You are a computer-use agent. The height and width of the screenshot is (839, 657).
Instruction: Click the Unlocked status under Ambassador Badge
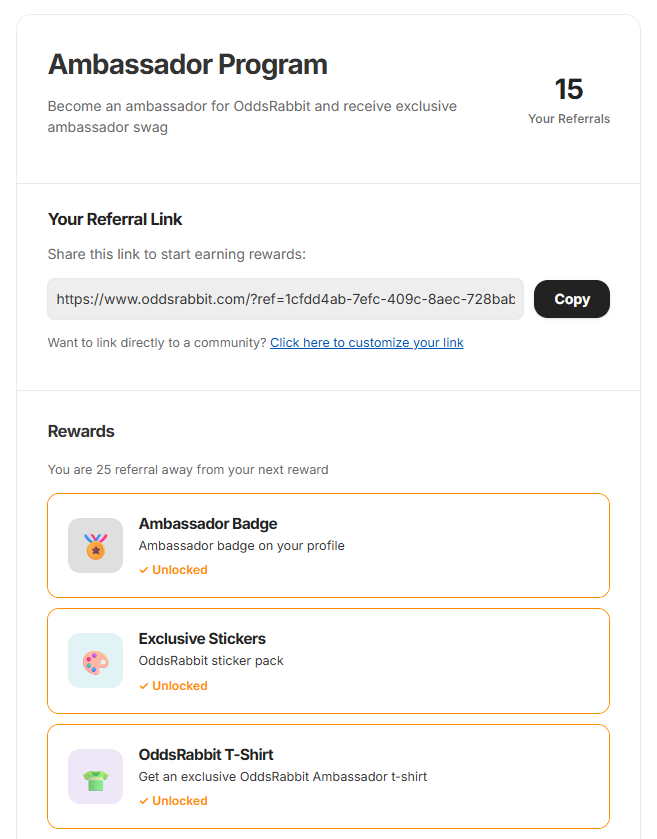(180, 570)
